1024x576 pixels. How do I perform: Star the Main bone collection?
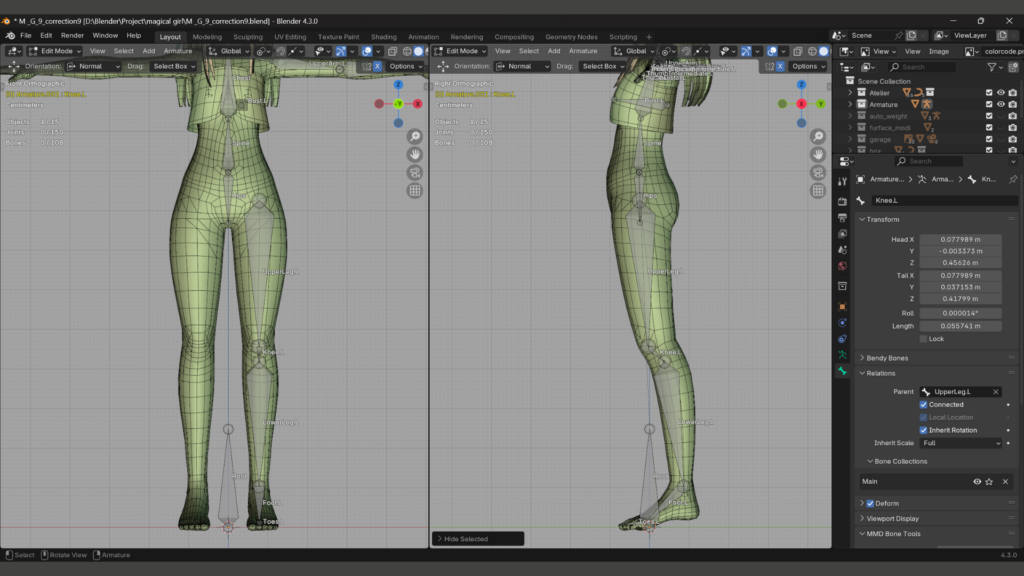click(x=989, y=482)
